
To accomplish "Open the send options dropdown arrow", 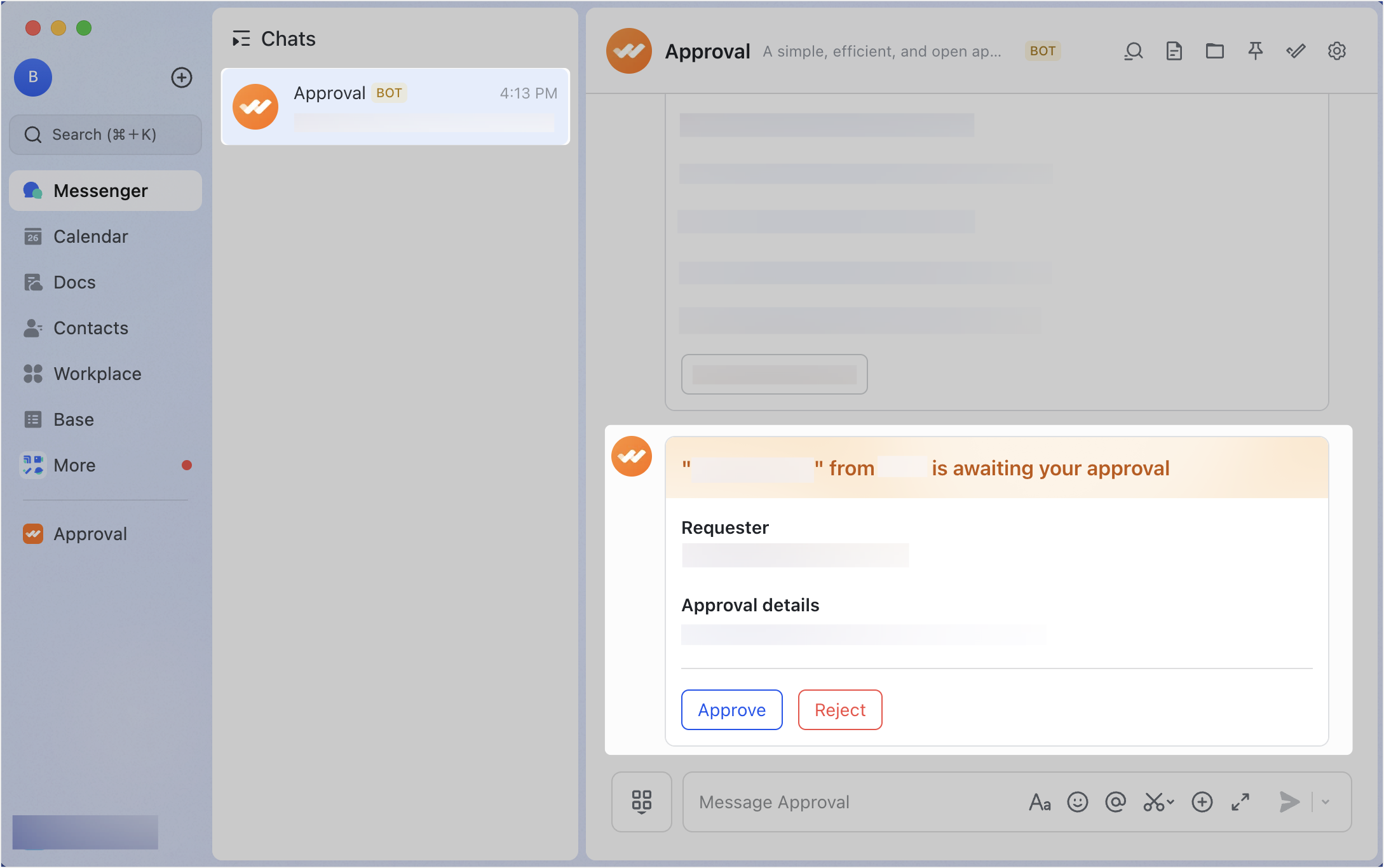I will (x=1327, y=802).
